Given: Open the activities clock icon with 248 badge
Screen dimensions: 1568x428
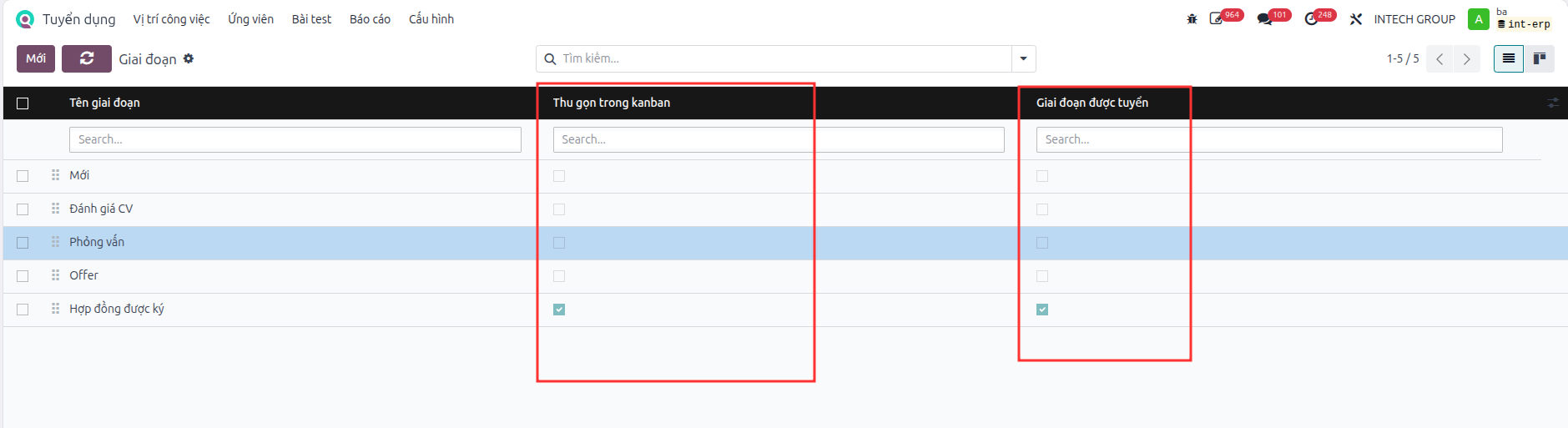Looking at the screenshot, I should pos(1311,19).
